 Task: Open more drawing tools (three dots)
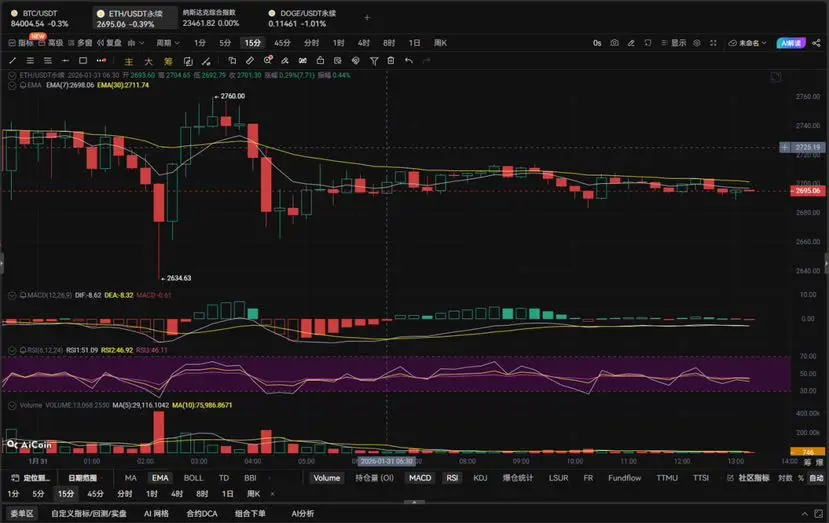101,61
